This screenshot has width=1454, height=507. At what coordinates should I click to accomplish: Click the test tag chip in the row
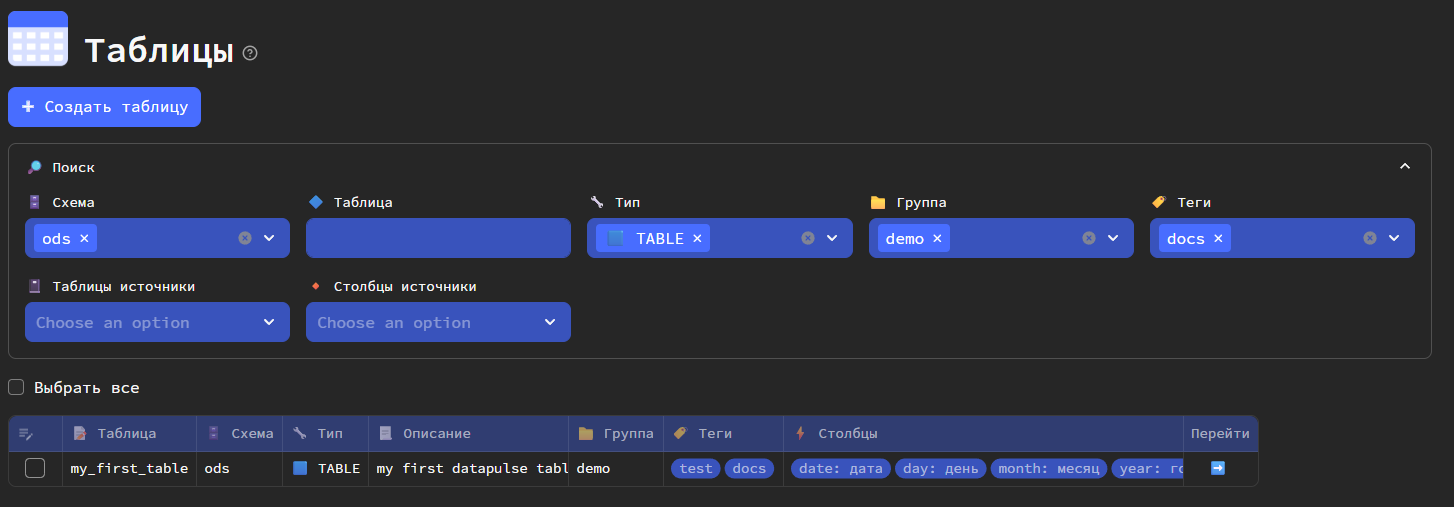click(696, 468)
